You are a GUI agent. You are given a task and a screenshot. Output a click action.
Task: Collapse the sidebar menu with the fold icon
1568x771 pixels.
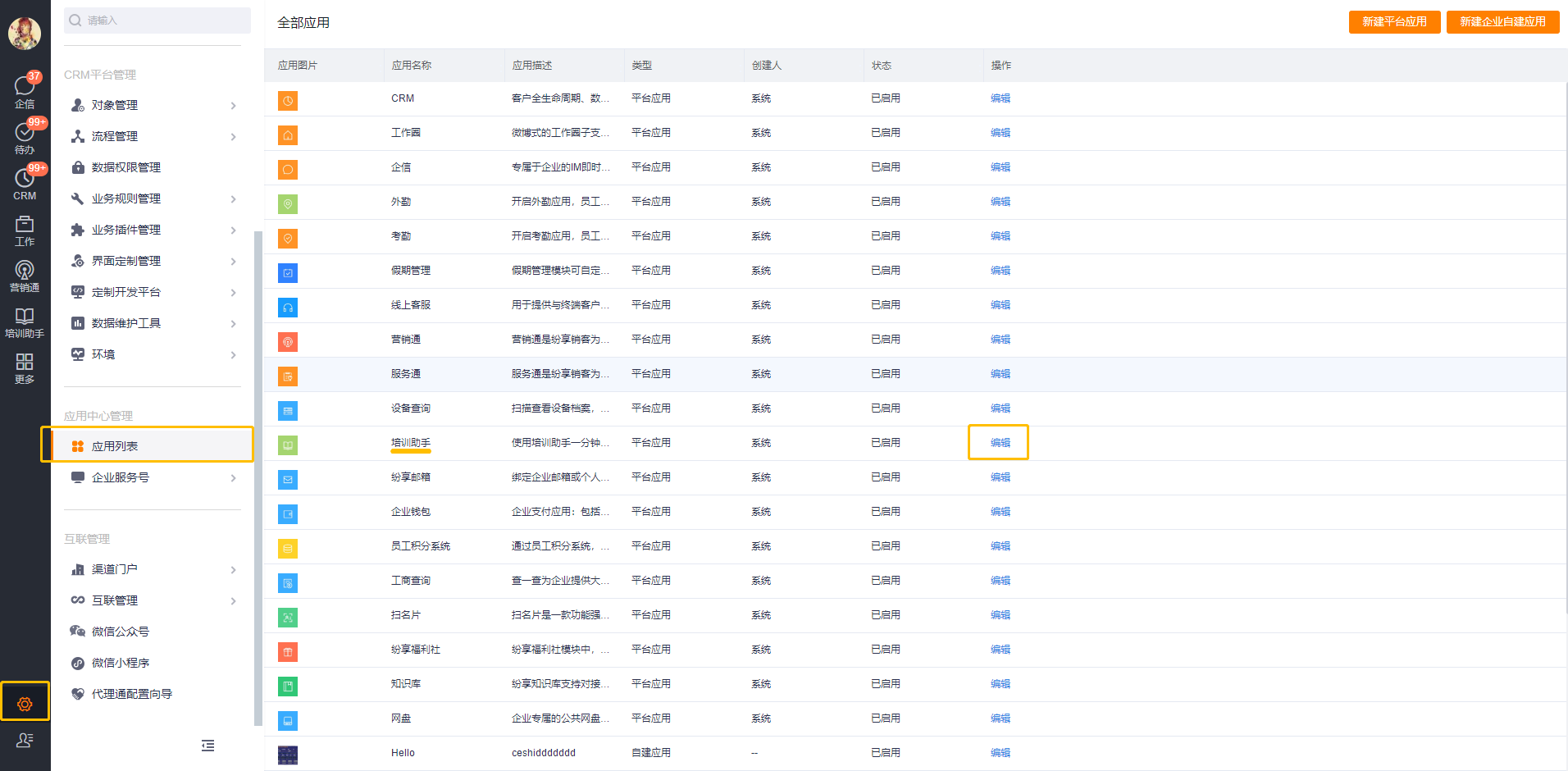point(208,746)
